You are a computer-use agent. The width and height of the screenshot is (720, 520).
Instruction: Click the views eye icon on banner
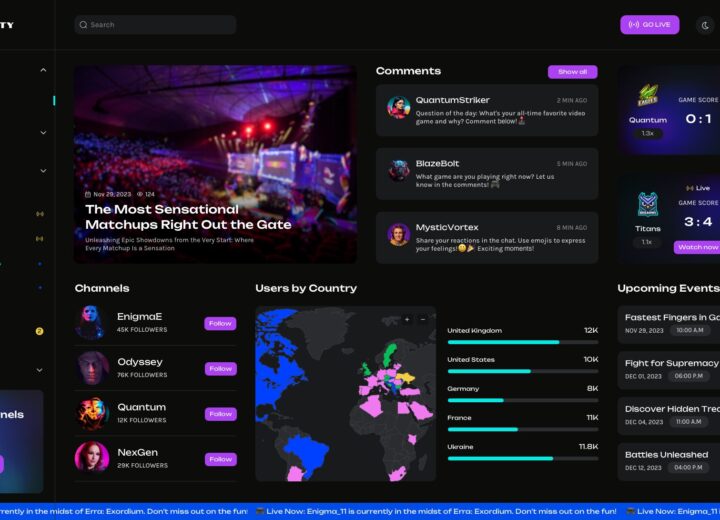(x=140, y=194)
